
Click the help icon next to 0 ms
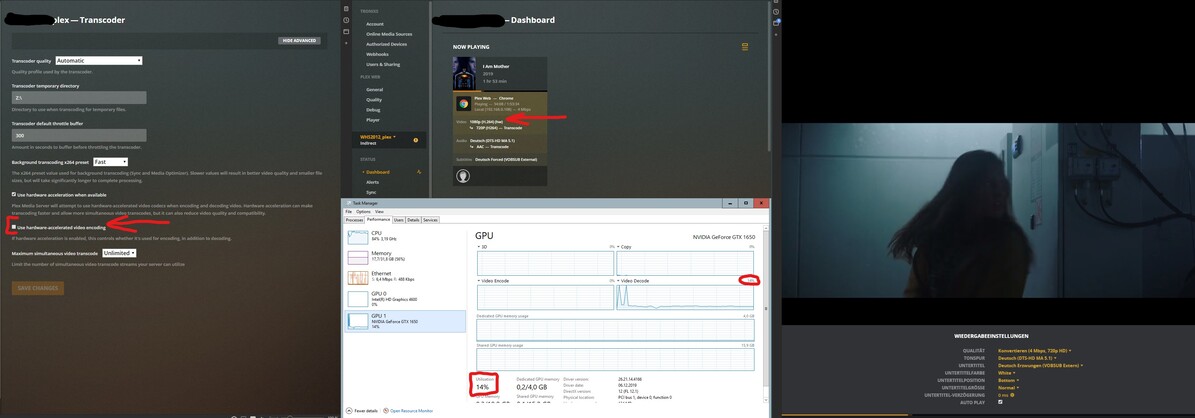pos(1011,394)
